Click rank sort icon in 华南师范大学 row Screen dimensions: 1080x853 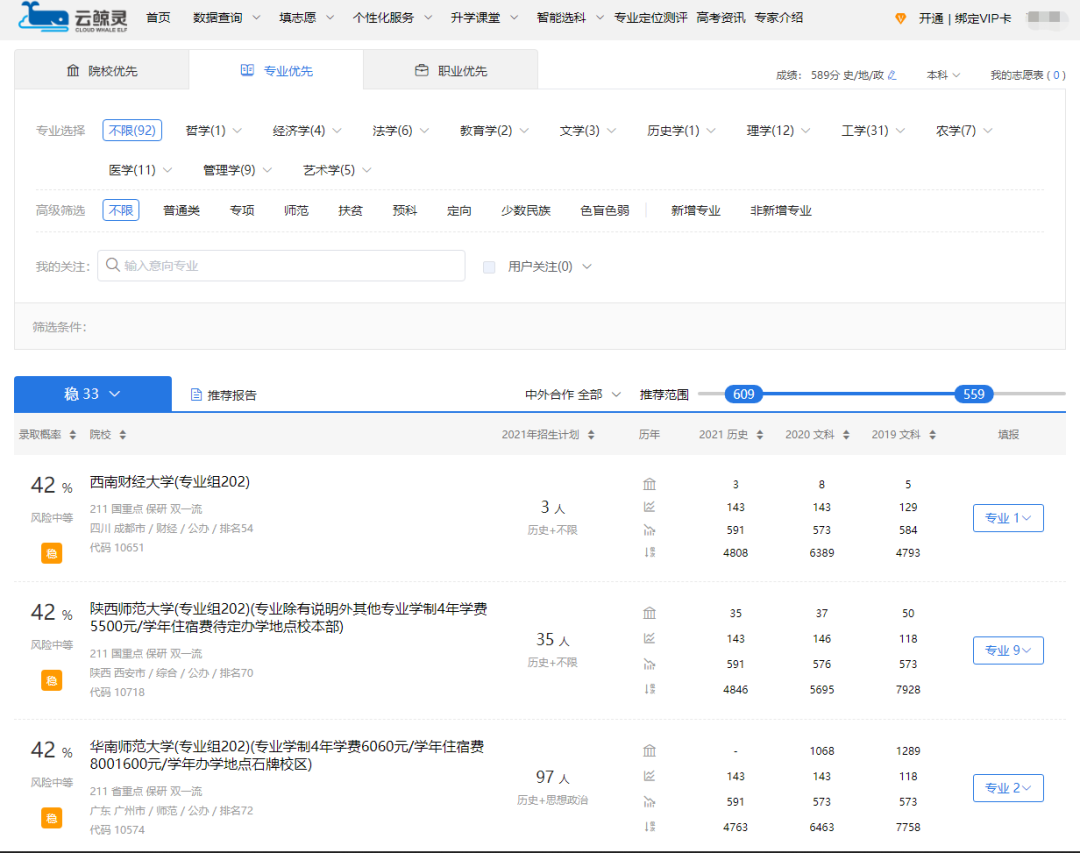pos(650,827)
